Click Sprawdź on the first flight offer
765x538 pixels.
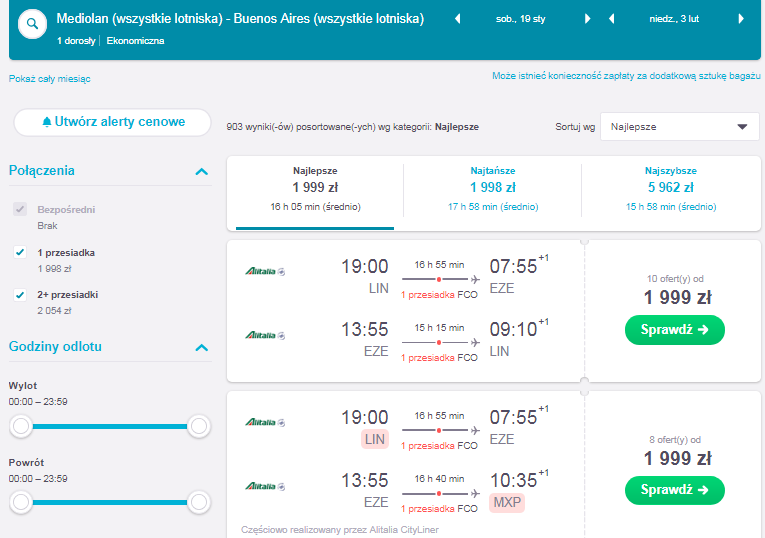[675, 330]
